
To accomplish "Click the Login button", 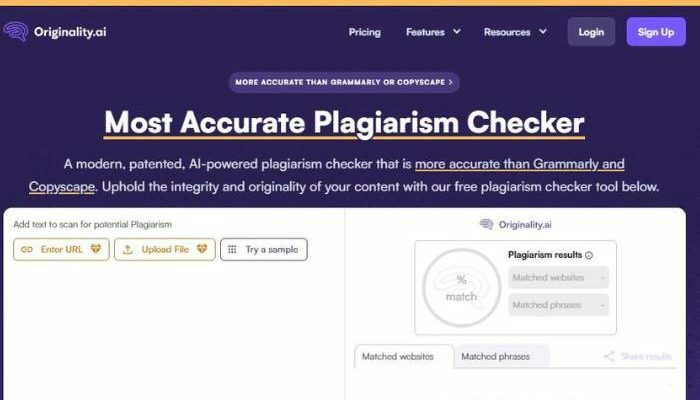I will pyautogui.click(x=591, y=32).
